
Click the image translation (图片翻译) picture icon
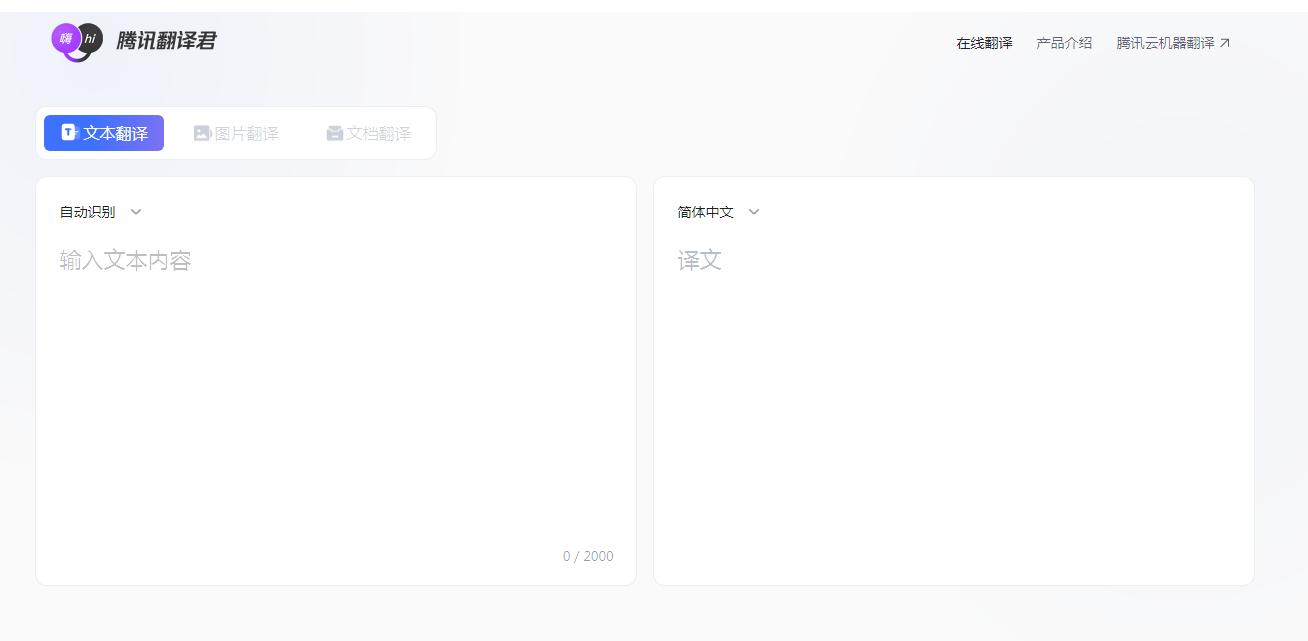203,132
